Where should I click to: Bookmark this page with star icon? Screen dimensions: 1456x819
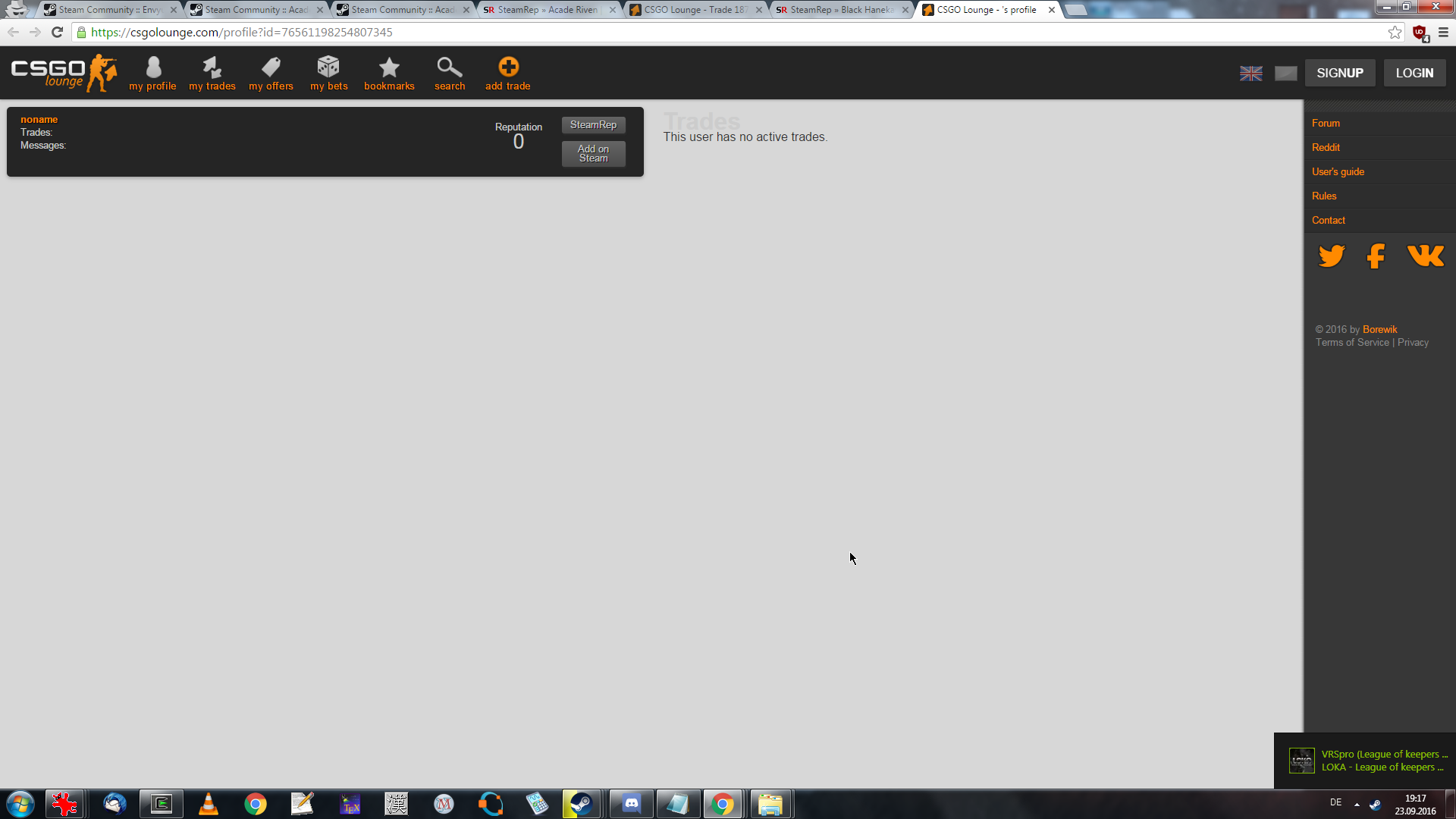coord(1395,32)
